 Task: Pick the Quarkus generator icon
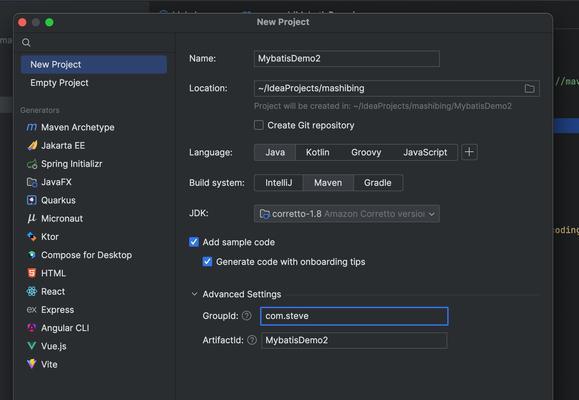click(x=32, y=200)
